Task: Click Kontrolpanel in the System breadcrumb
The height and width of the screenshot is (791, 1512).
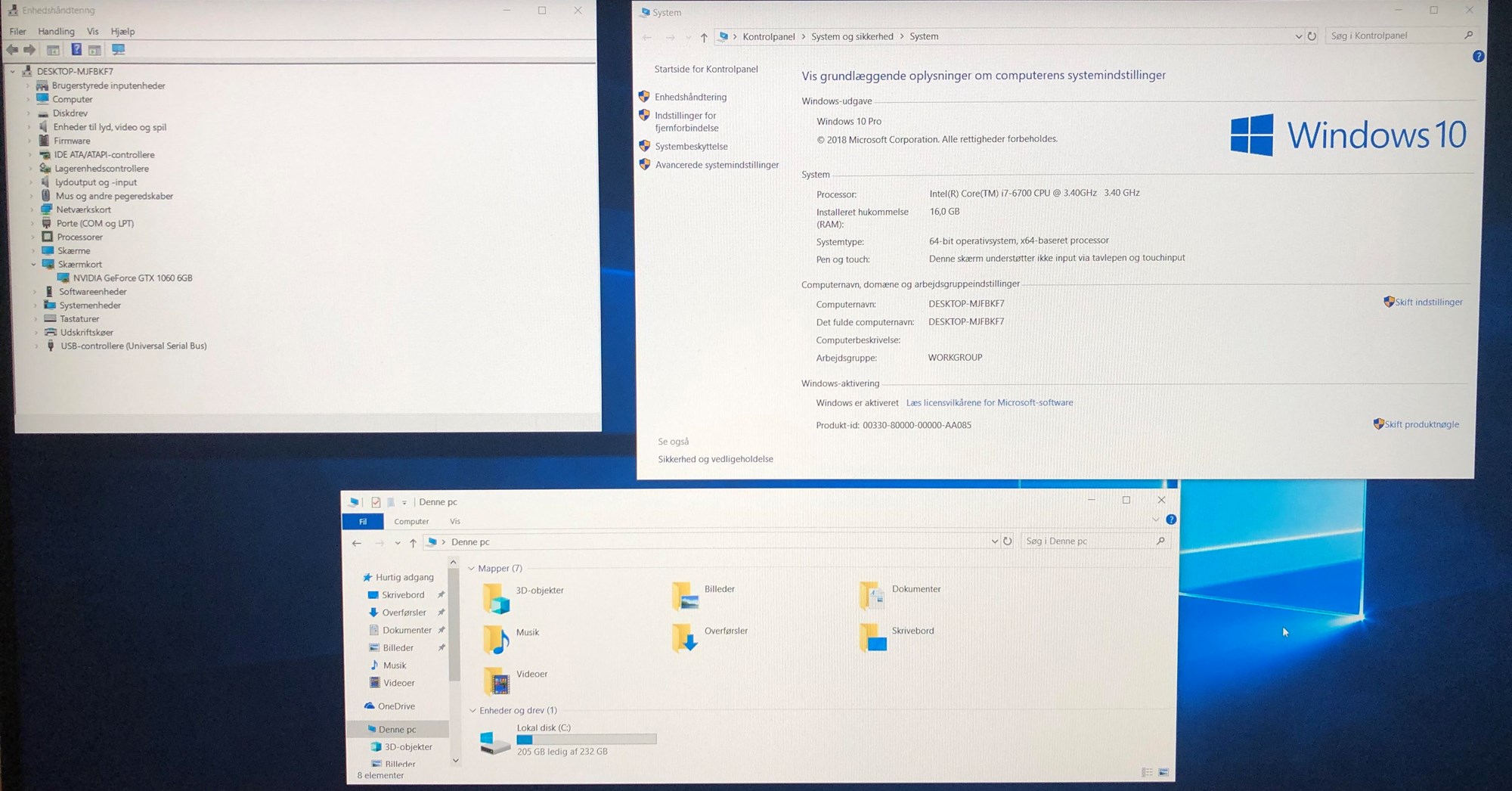Action: [x=768, y=36]
